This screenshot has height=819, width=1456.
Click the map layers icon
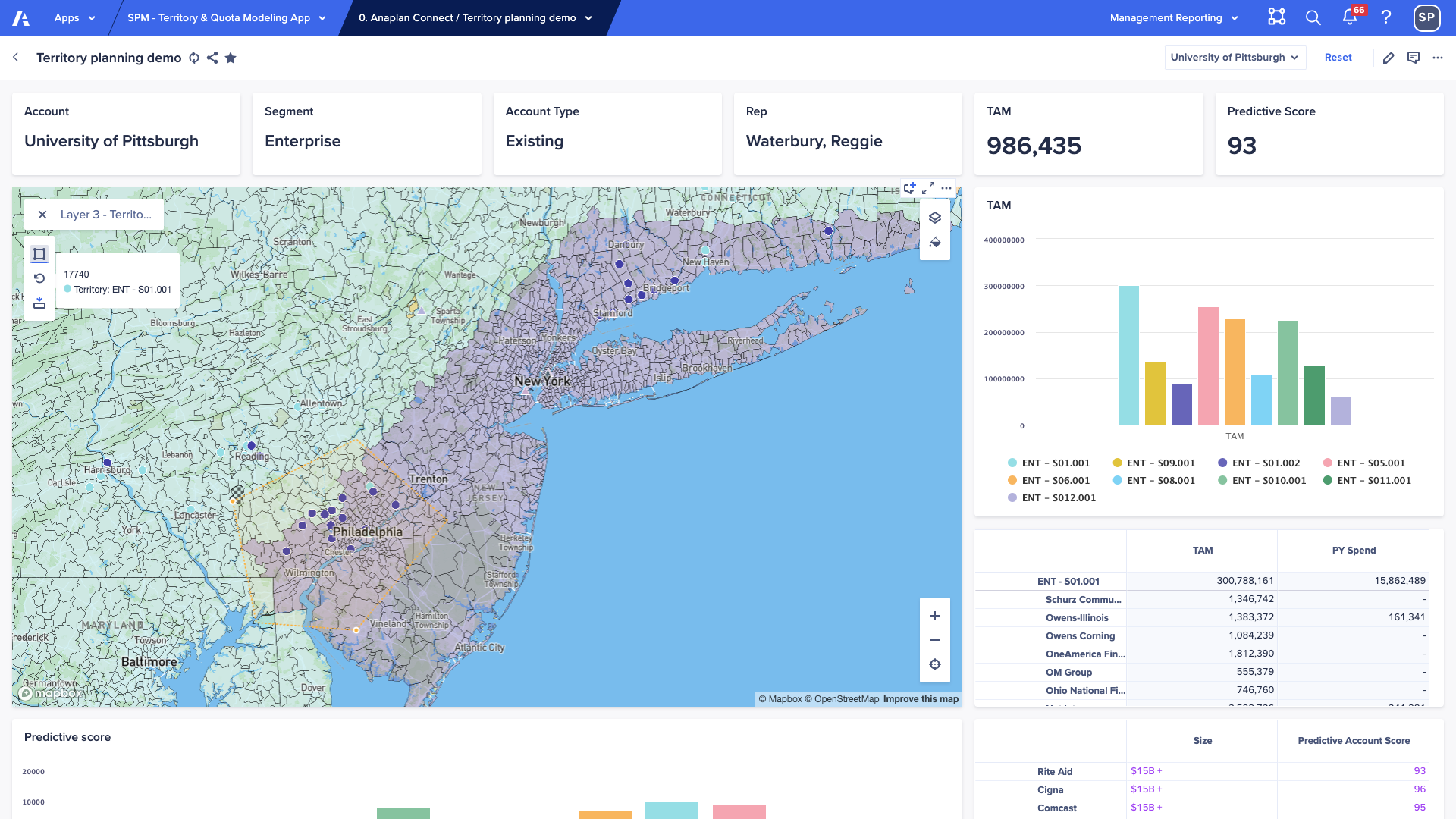tap(934, 218)
